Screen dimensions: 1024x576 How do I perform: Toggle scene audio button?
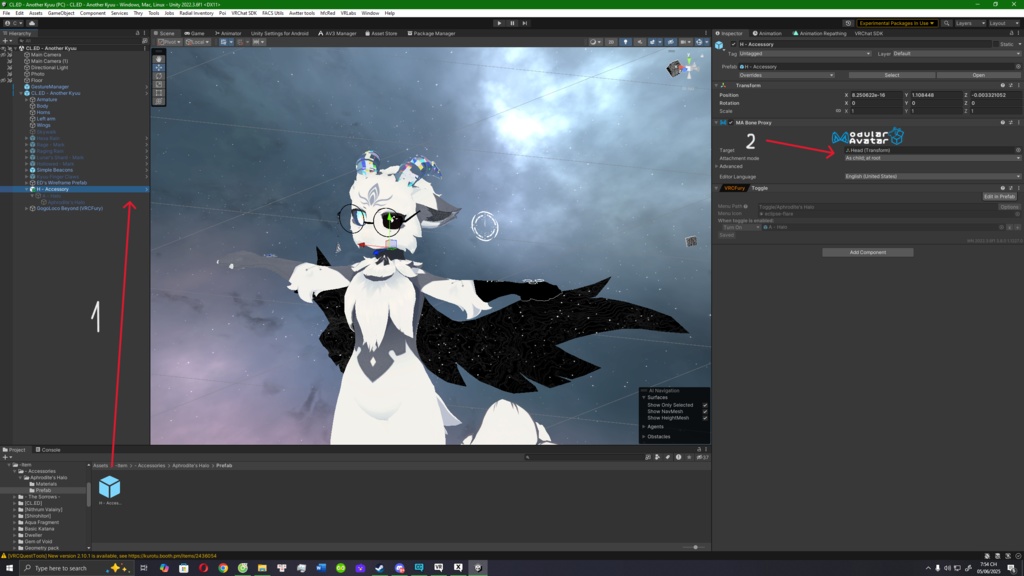(x=639, y=42)
